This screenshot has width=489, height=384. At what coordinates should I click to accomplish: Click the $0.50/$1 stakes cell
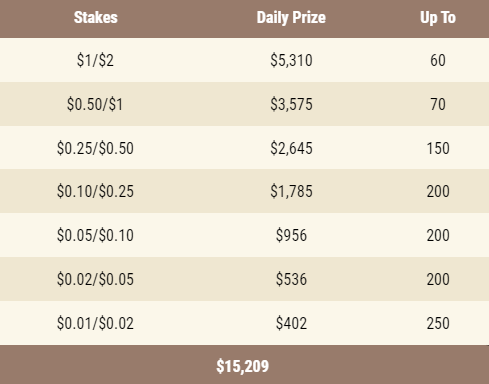pos(95,104)
